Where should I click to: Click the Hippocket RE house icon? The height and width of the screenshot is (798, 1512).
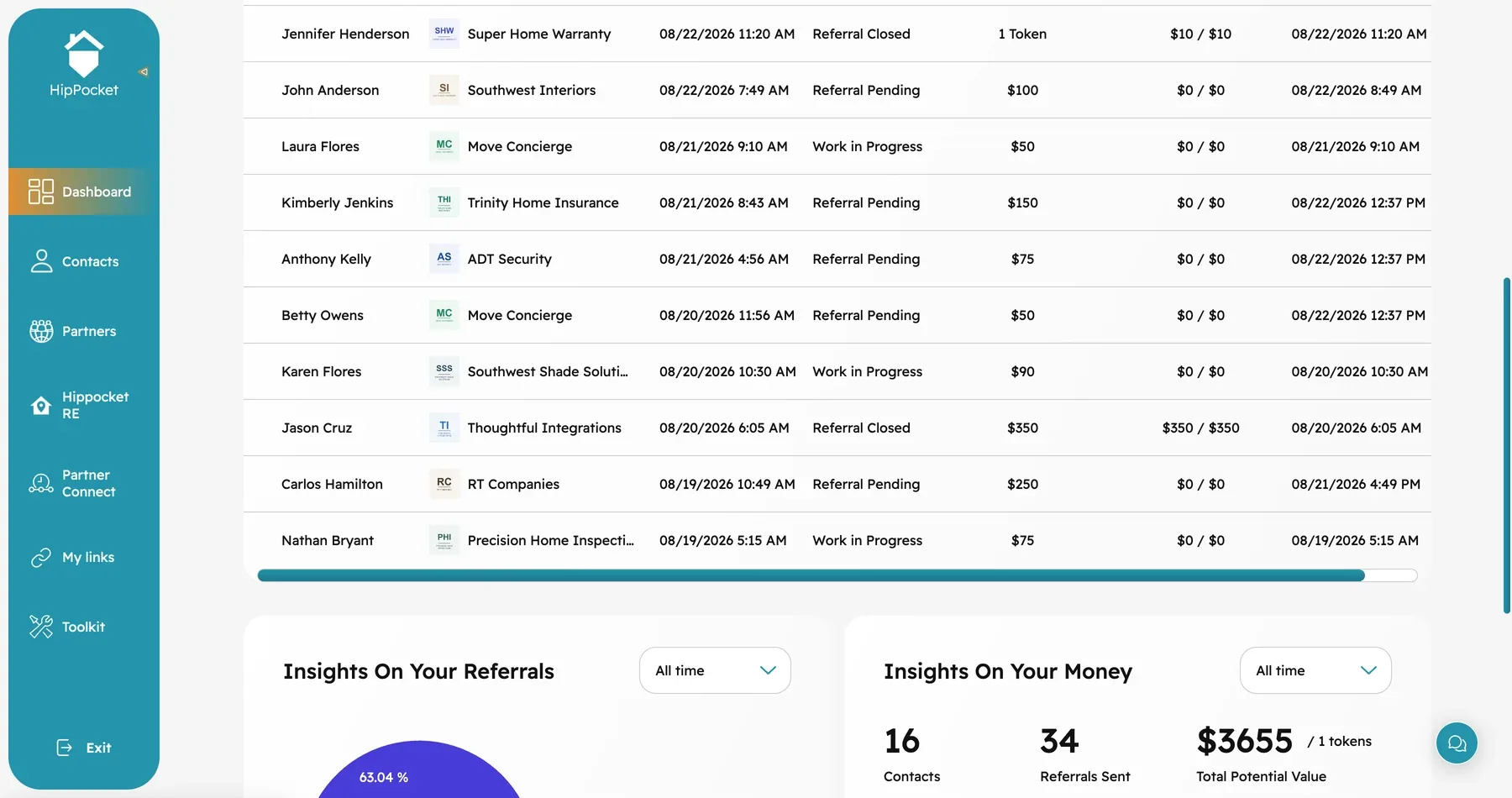click(x=41, y=406)
